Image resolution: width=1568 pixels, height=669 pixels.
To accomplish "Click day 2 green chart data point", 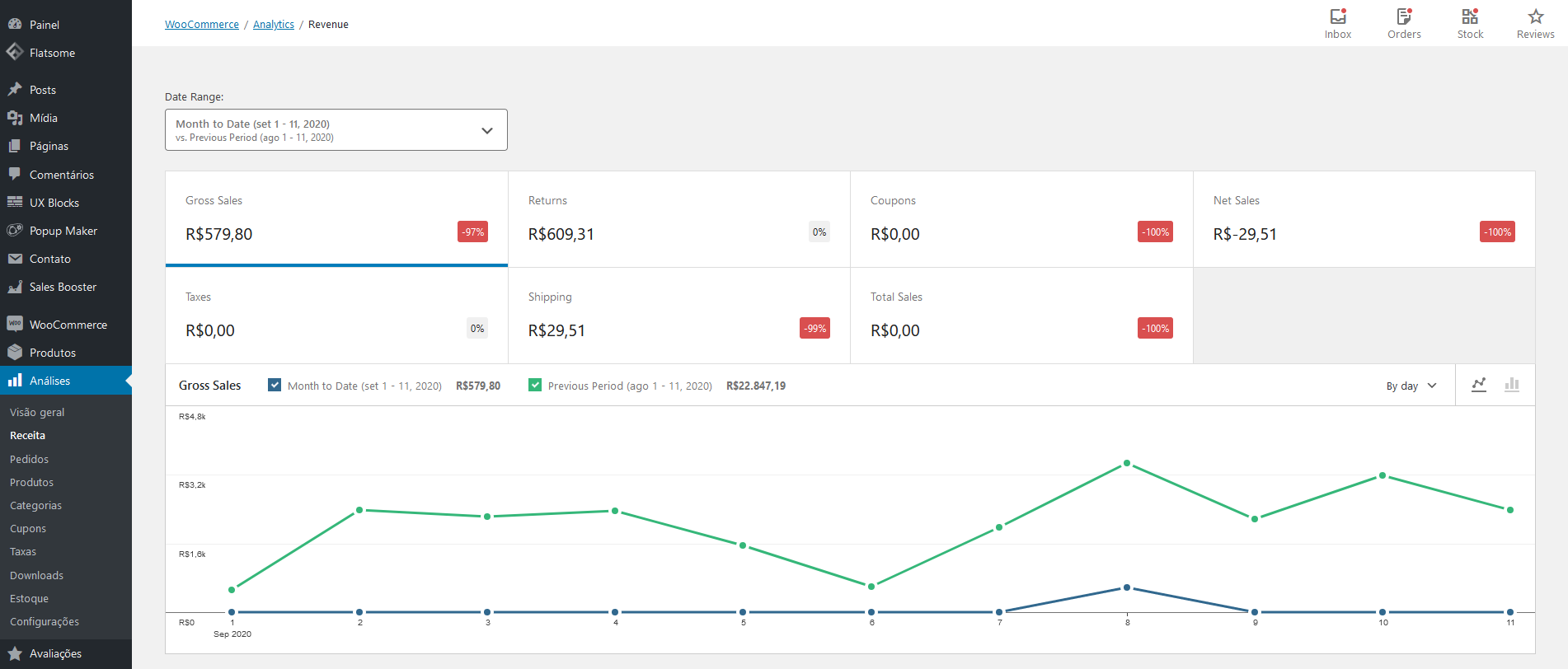I will 359,510.
